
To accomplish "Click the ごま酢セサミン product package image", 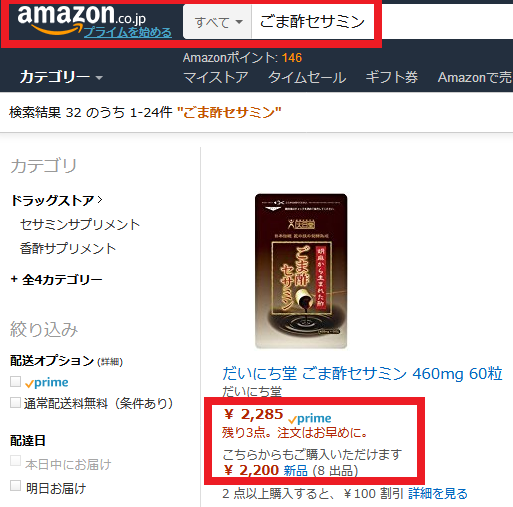I will [x=301, y=271].
